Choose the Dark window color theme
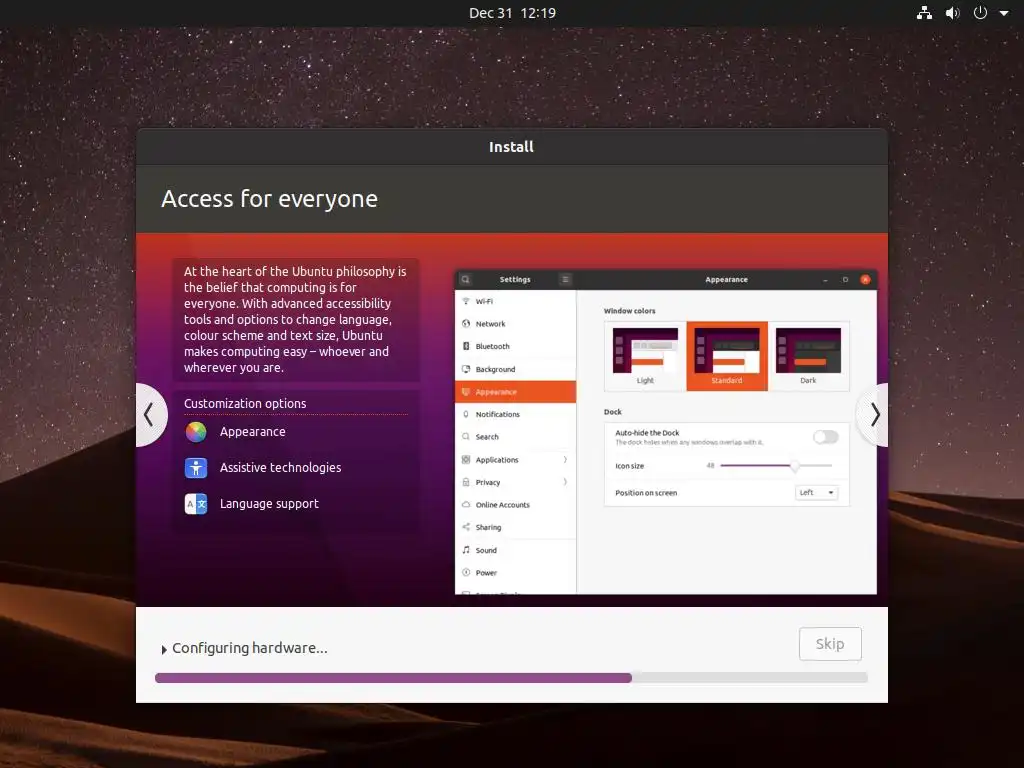 (808, 356)
